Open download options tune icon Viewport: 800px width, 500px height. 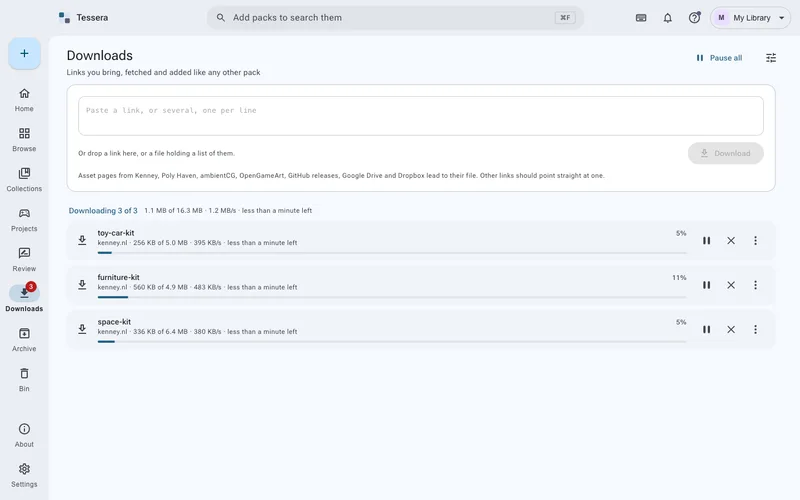click(x=771, y=58)
